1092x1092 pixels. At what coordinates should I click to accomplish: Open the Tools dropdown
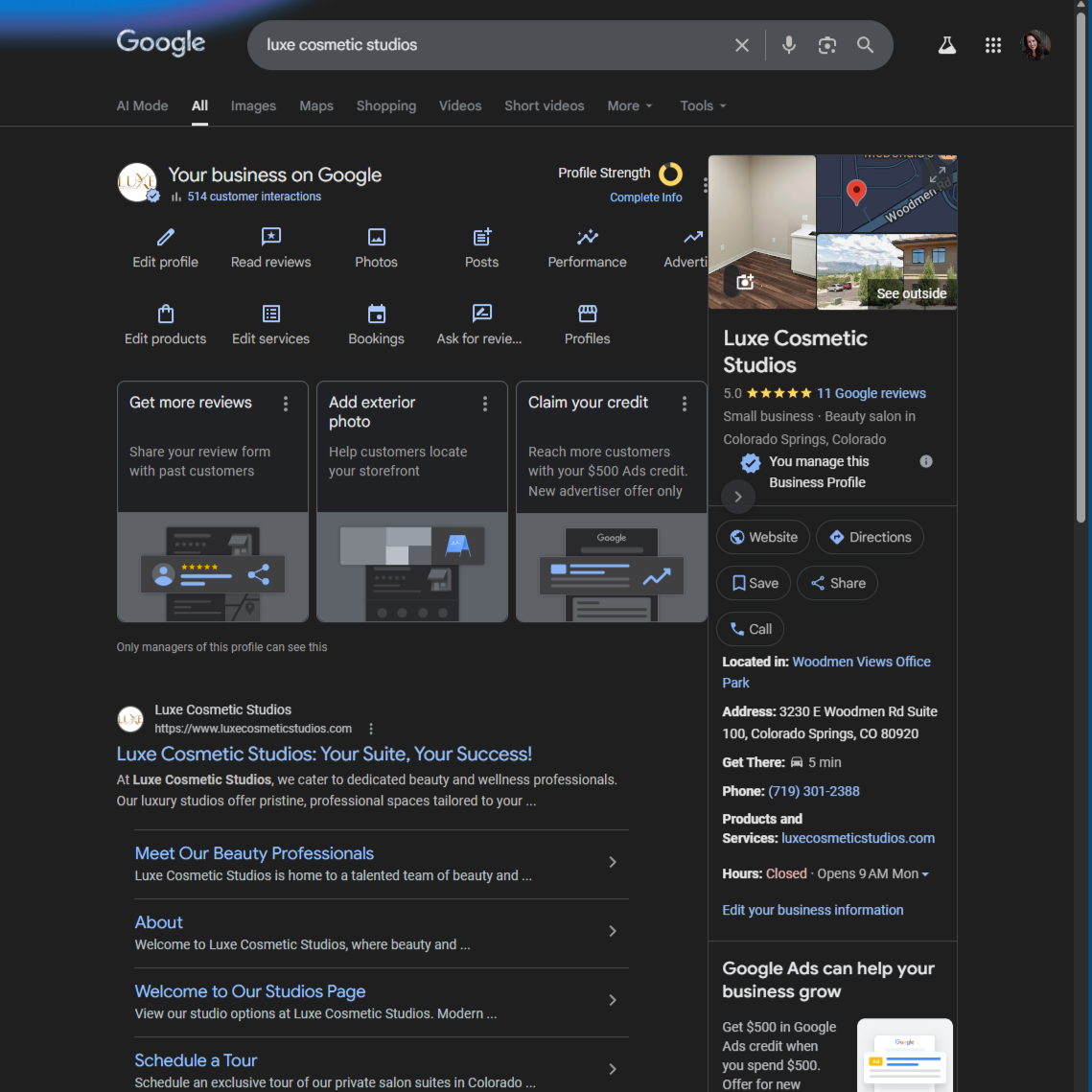click(703, 105)
